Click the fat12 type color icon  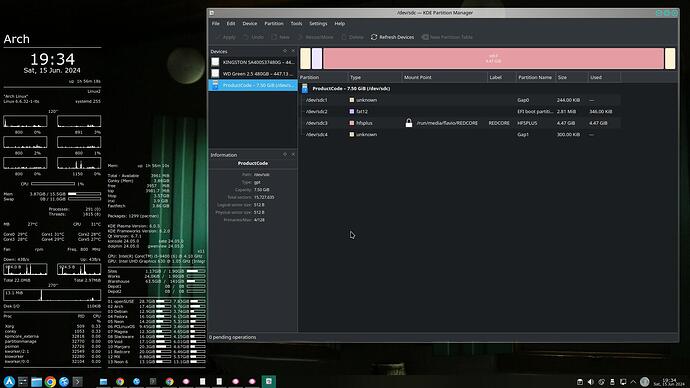tap(352, 112)
